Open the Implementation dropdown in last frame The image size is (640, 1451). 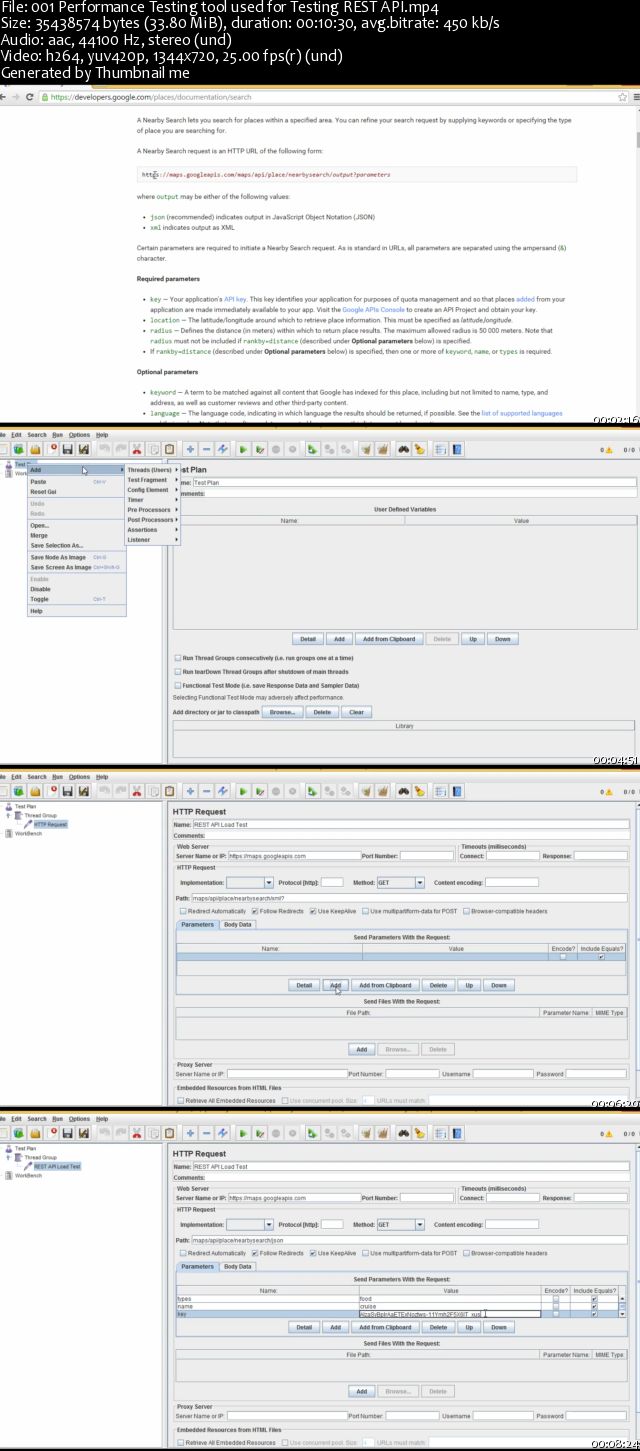(268, 1224)
